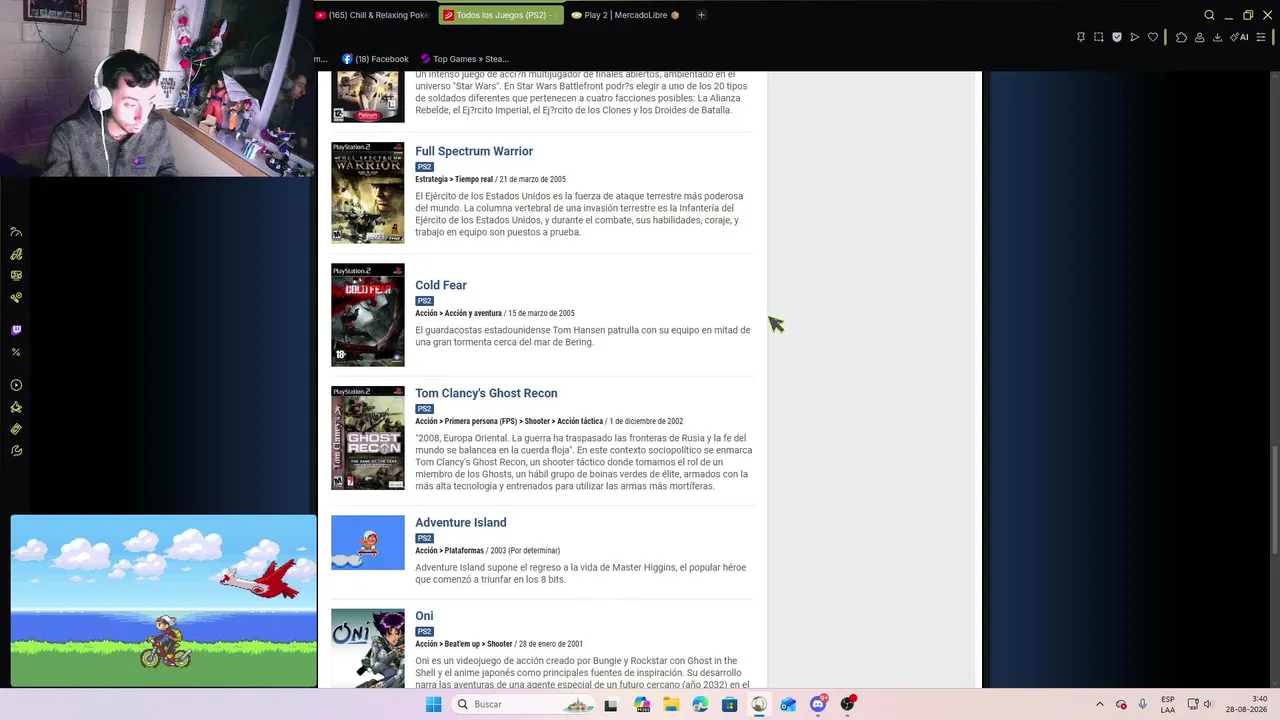Click the microphone icon in the system tray
This screenshot has width=1280, height=720.
[1143, 704]
